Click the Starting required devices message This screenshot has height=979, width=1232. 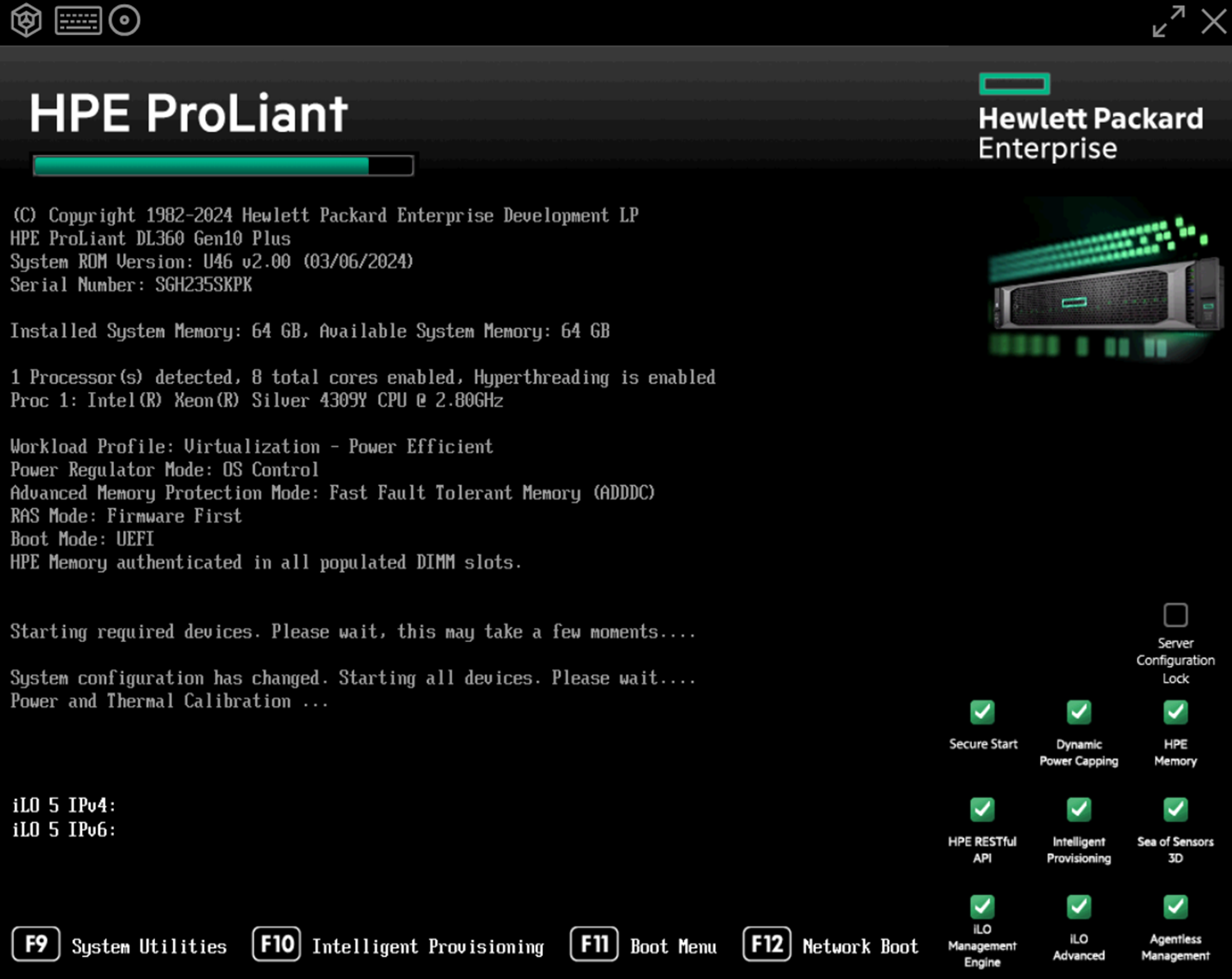[353, 631]
